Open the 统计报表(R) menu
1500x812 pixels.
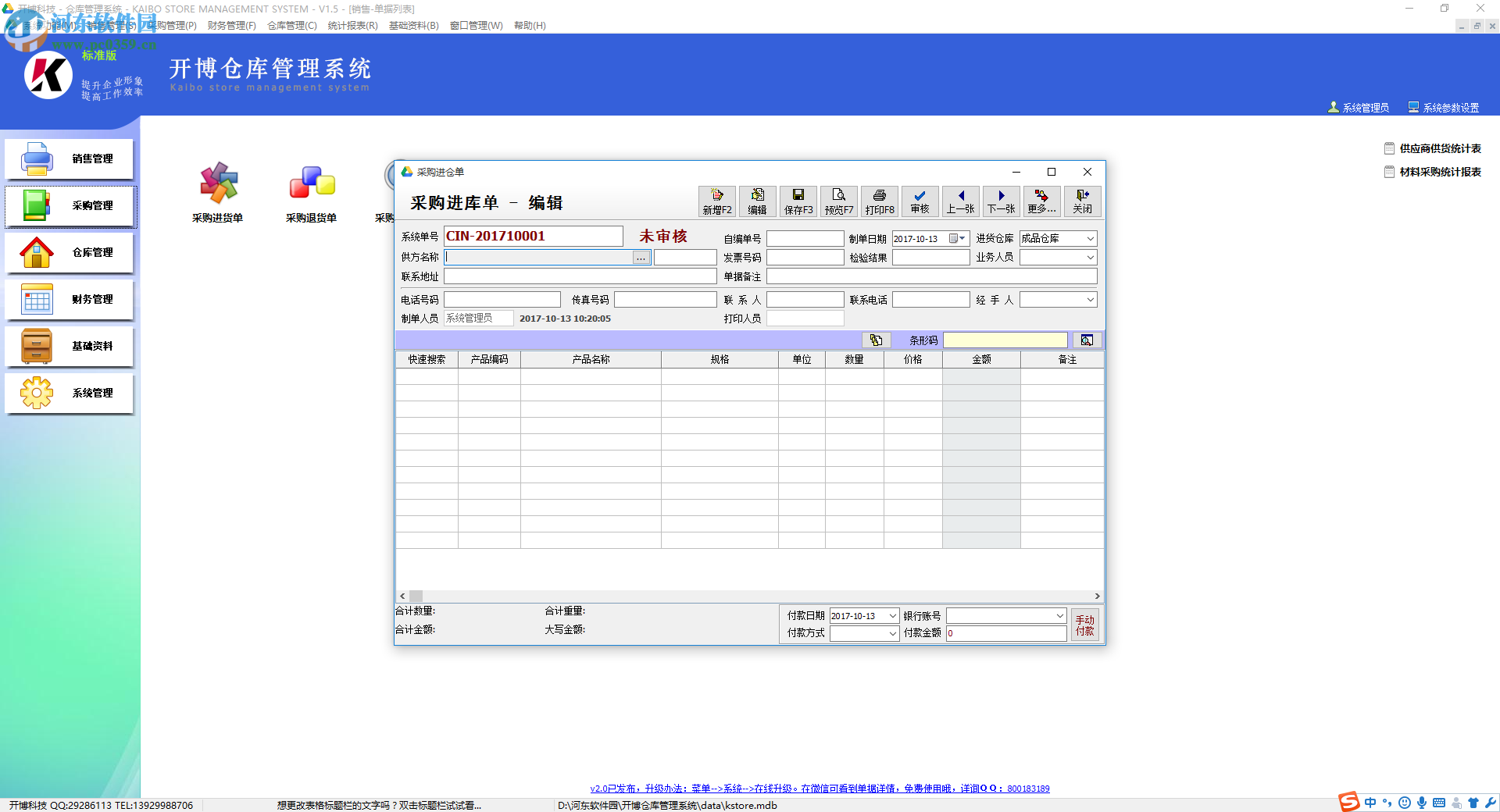click(x=352, y=26)
